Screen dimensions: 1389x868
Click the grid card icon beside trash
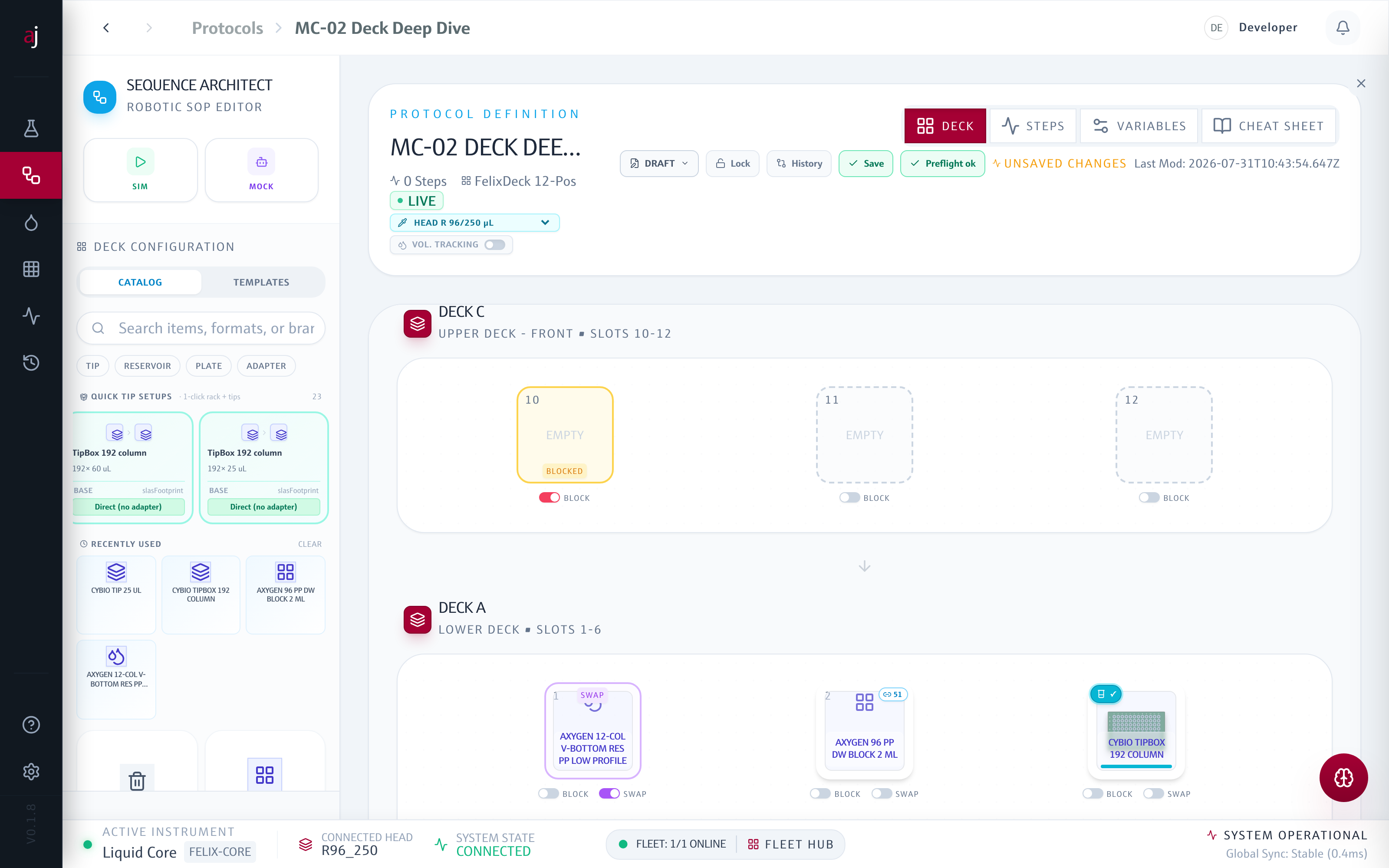265,775
